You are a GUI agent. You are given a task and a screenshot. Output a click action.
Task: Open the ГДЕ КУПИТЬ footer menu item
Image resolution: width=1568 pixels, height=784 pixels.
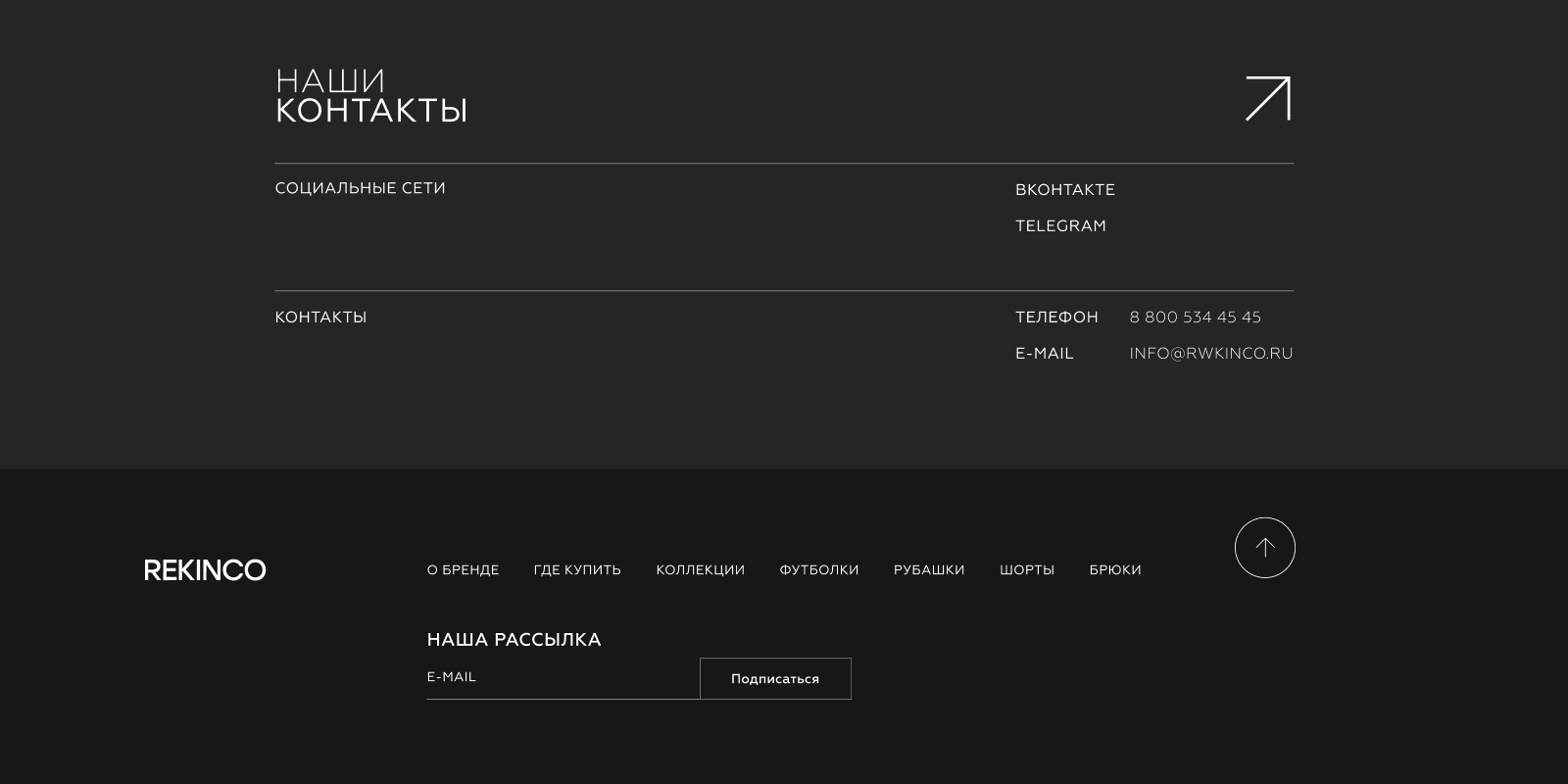577,570
